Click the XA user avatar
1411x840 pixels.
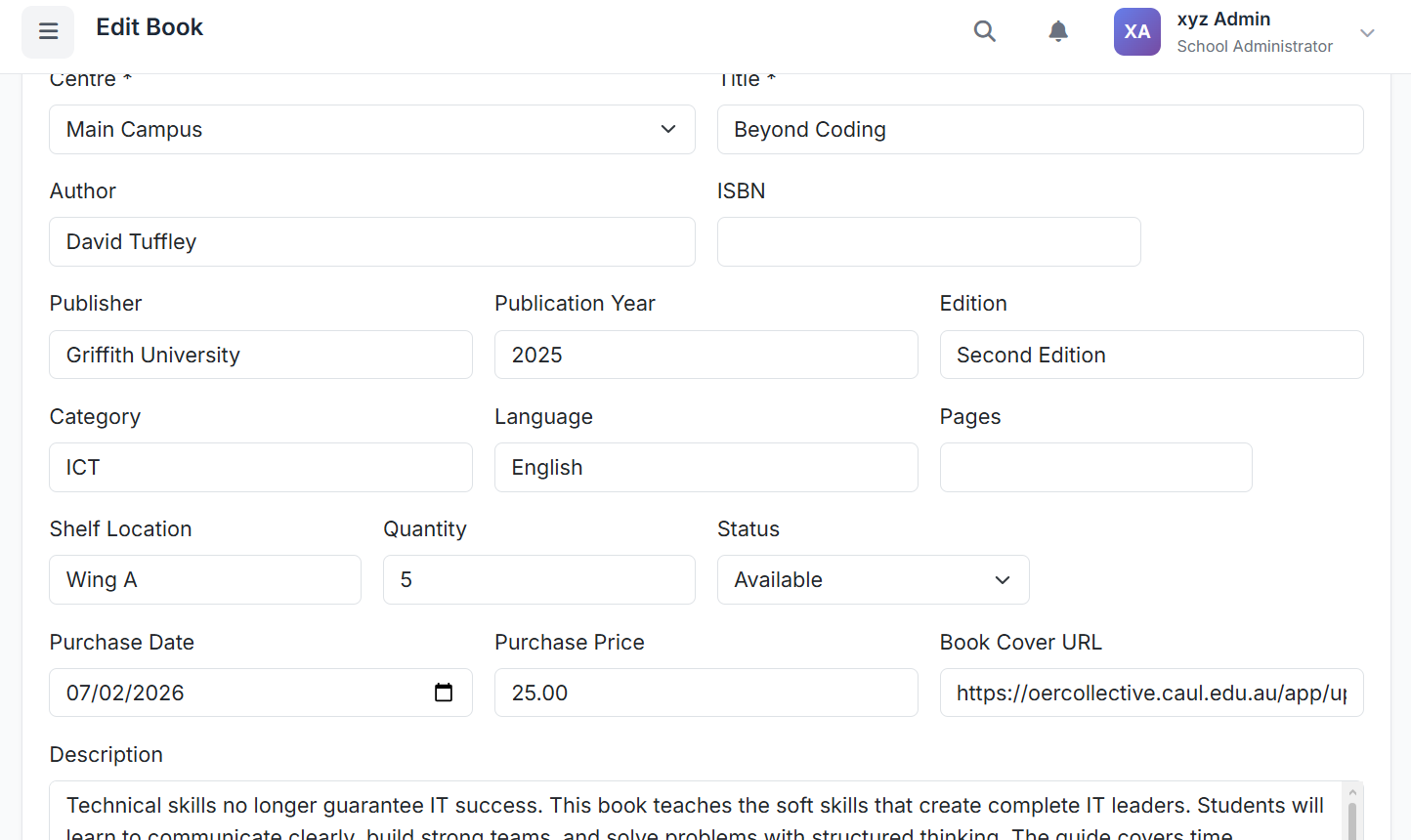(x=1136, y=31)
